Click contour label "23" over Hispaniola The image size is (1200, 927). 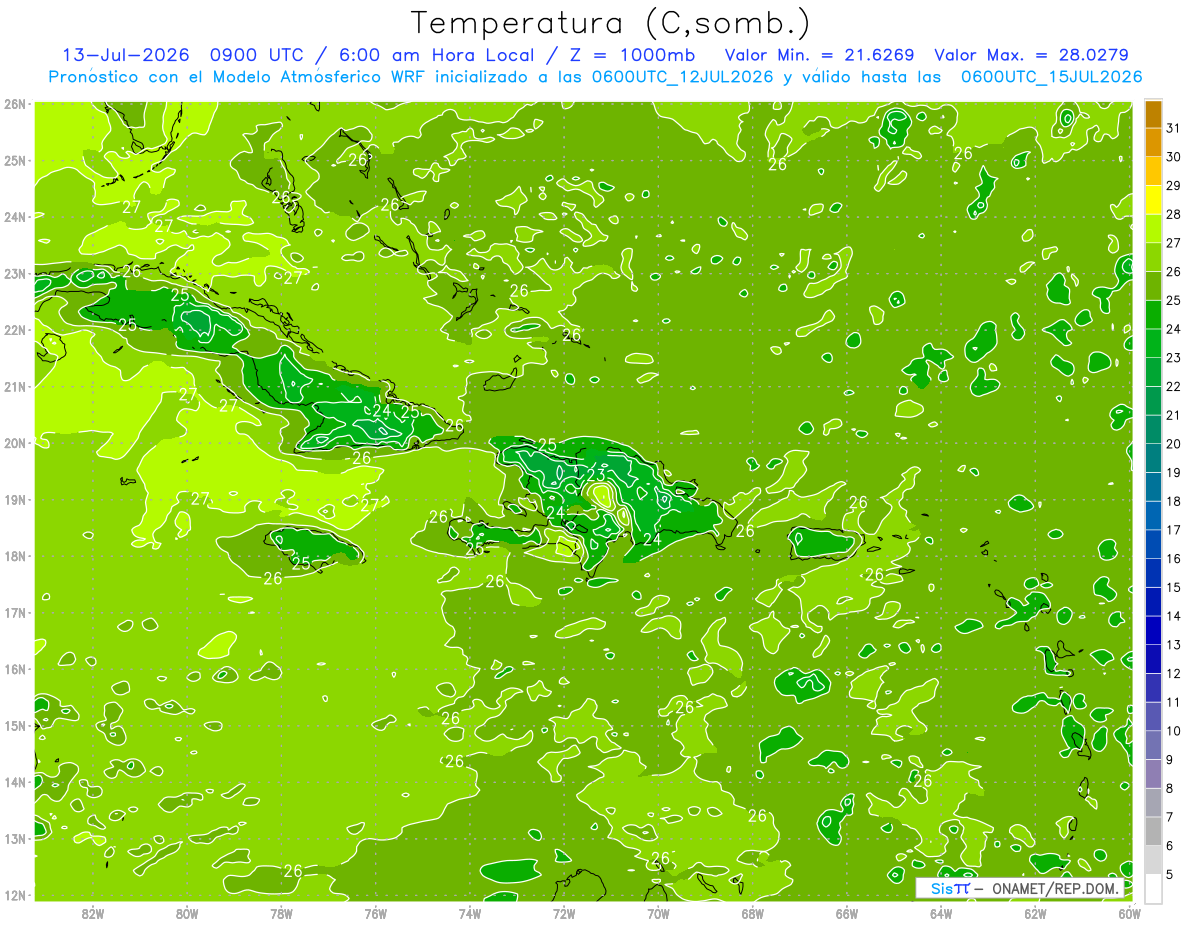(x=596, y=474)
